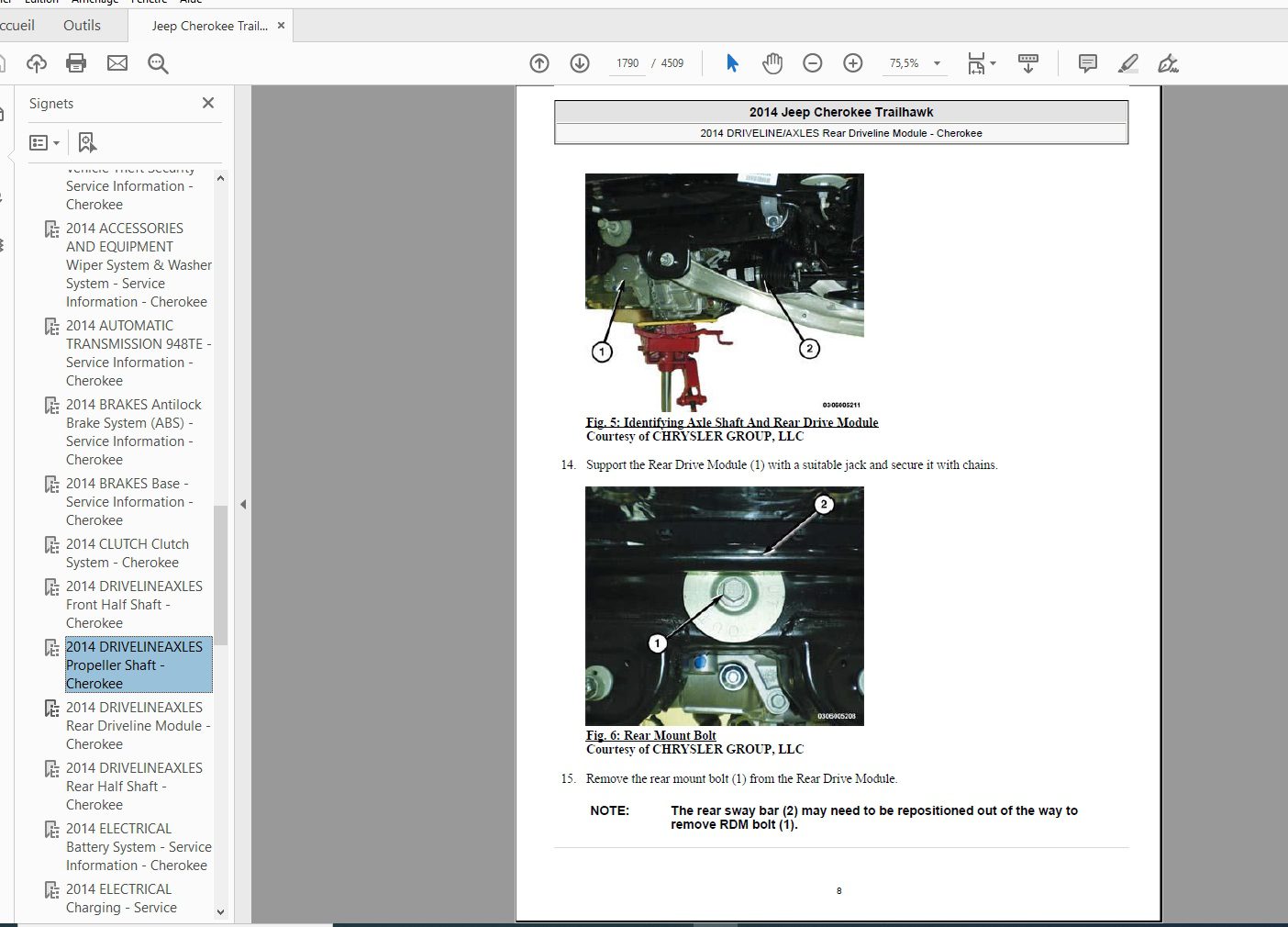1288x927 pixels.
Task: Click bookmark icon beside Automatic Transmission entry
Action: 52,326
